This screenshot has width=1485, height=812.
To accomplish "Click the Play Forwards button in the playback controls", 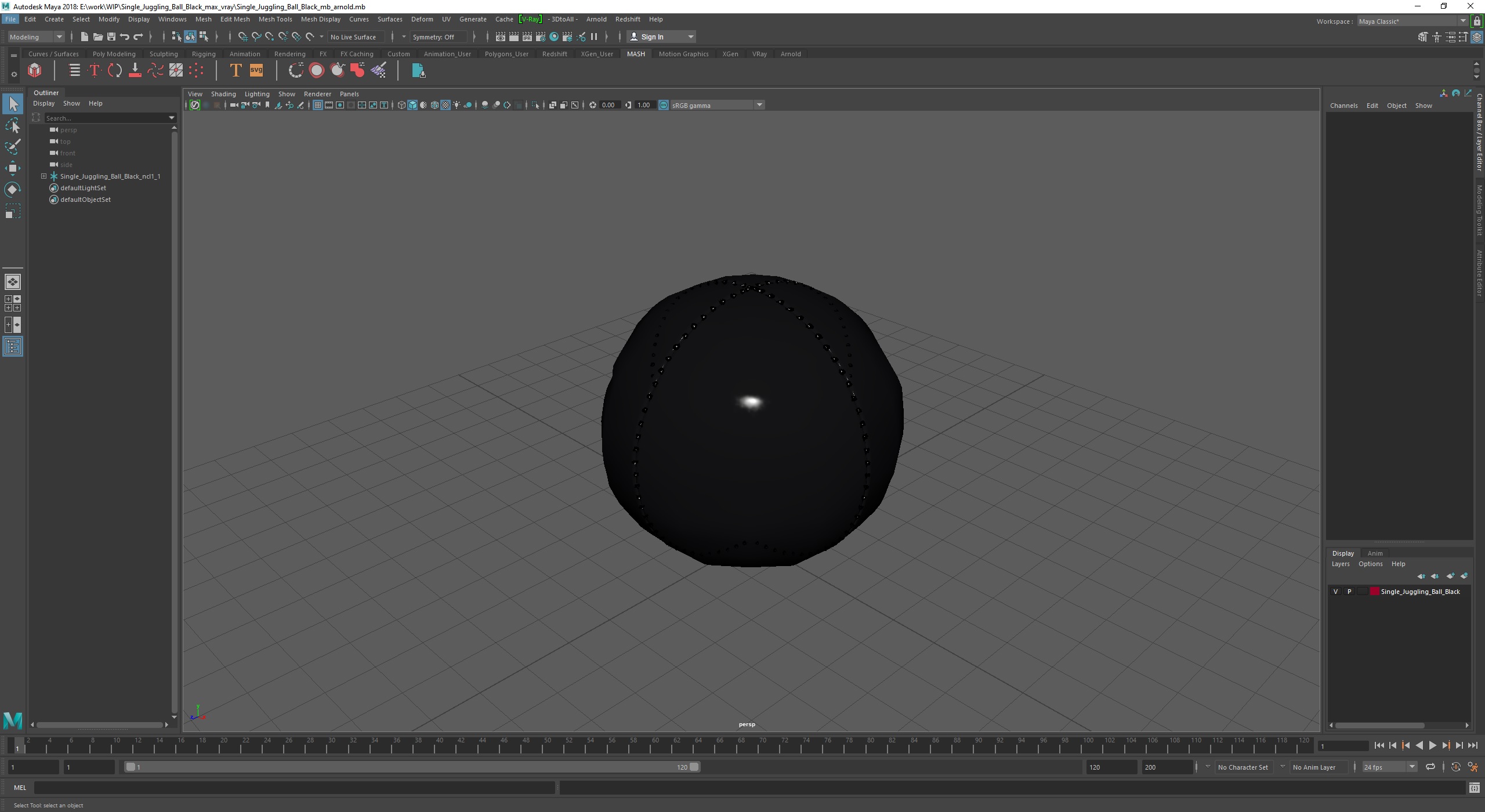I will point(1432,745).
